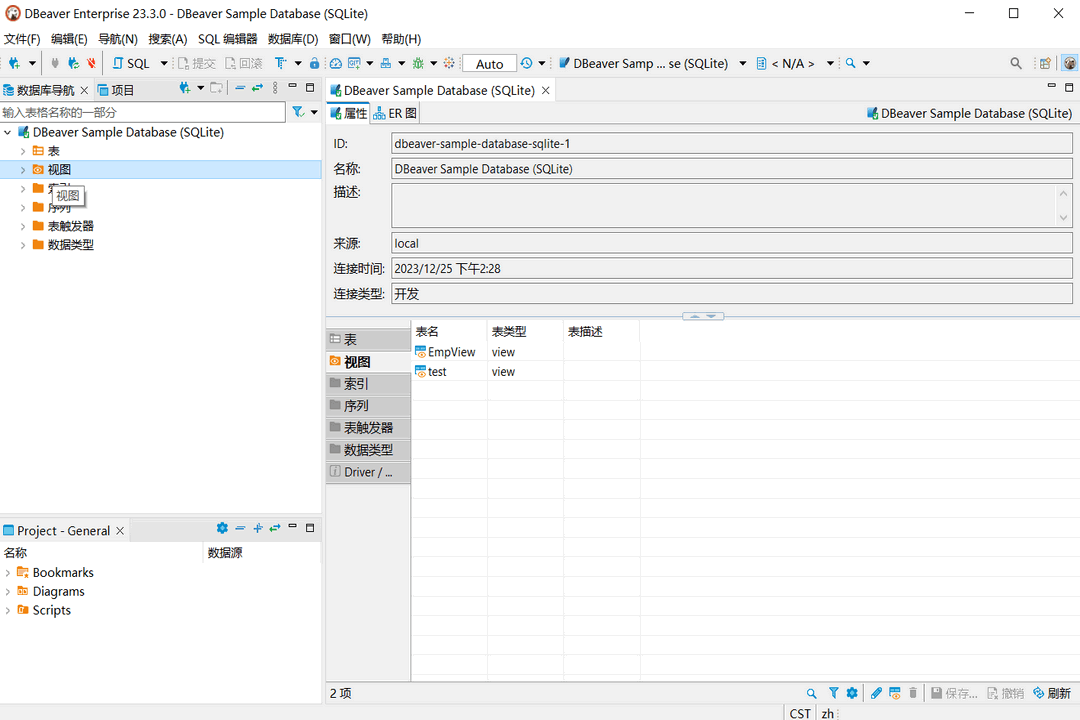Click the blue filter funnel in bottom toolbar

(x=834, y=693)
